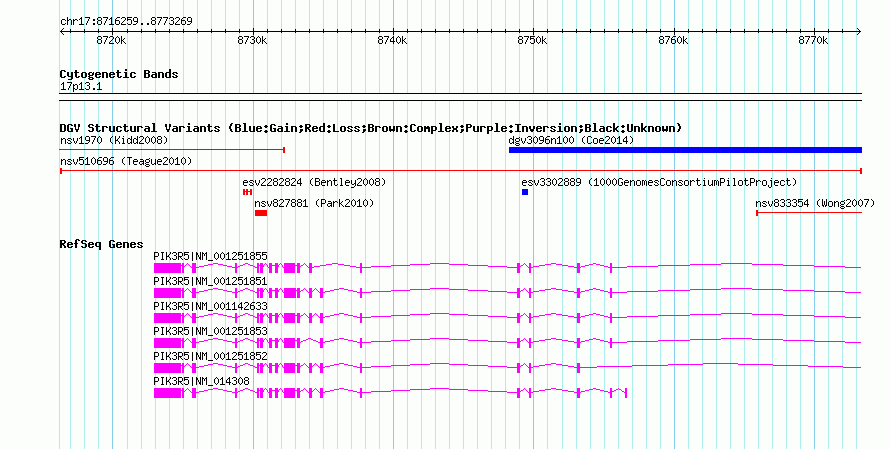Click the NM_001251852 transcript gene model

point(507,368)
